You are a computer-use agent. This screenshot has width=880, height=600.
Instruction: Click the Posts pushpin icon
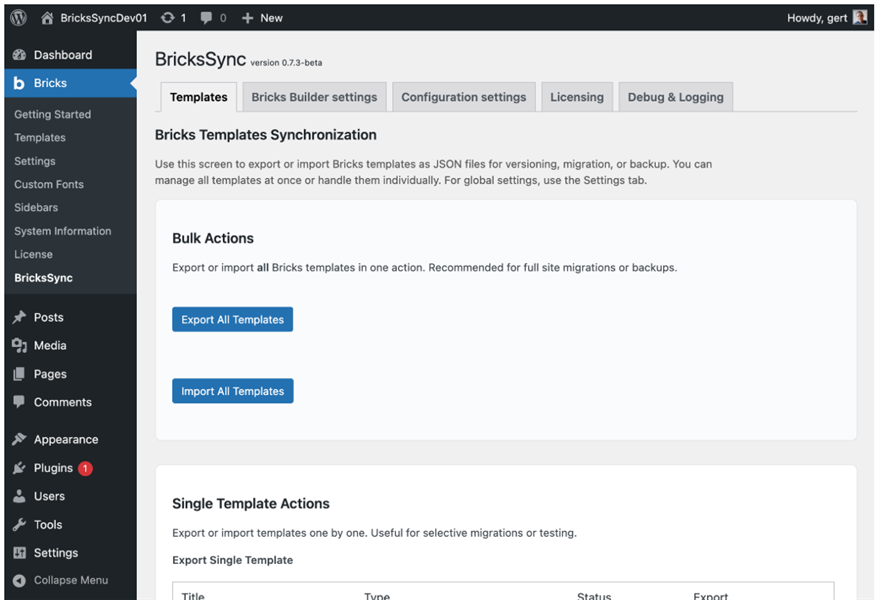click(19, 317)
